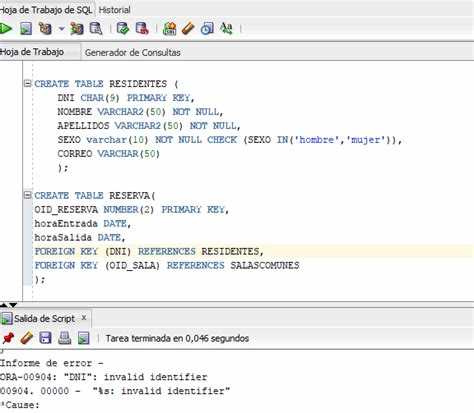Commit changes with the green check database icon
Viewport: 474px width, 413px height.
pos(123,29)
